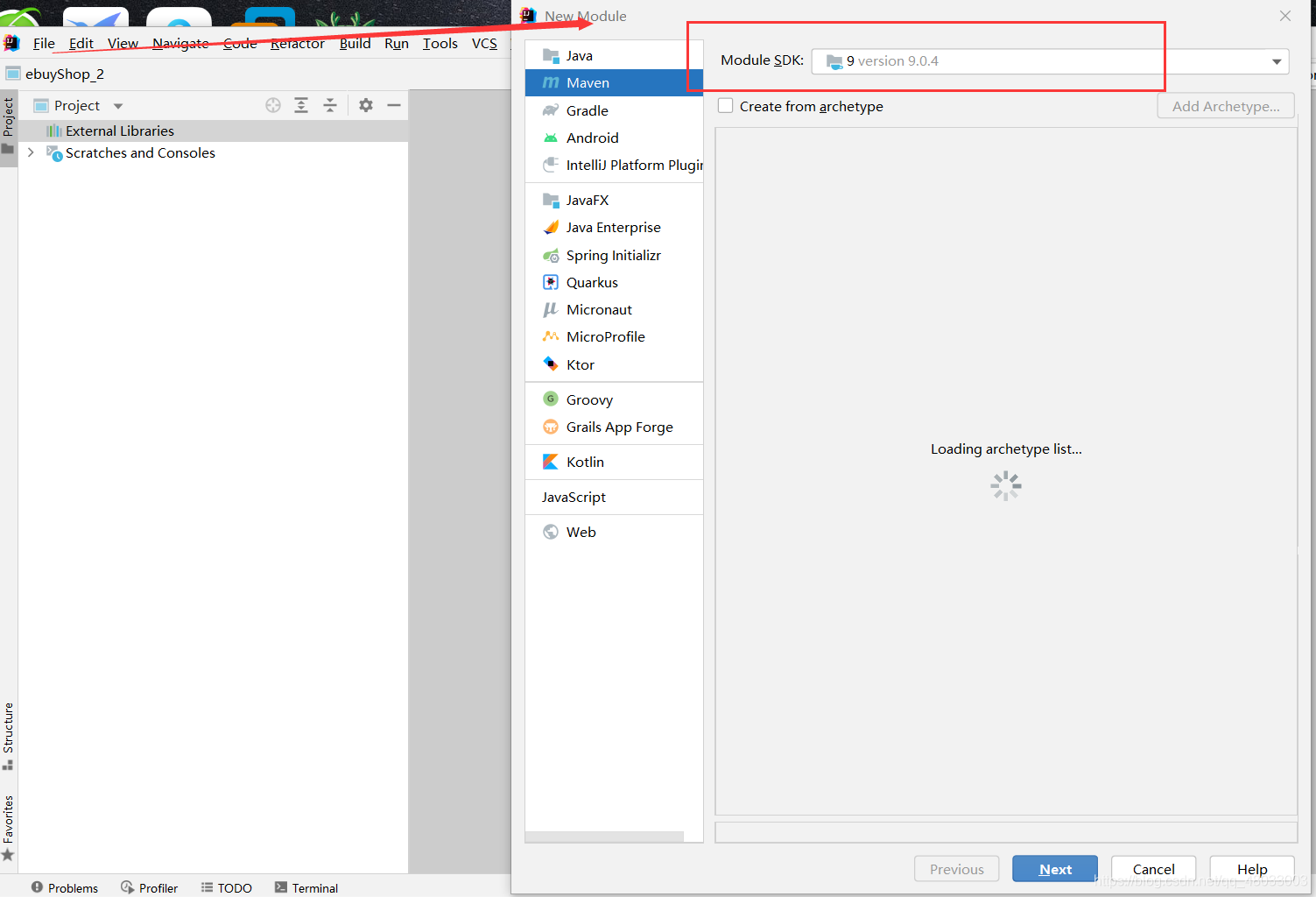The width and height of the screenshot is (1316, 897).
Task: Pick IntelliJ Platform Plugin module type
Action: click(x=614, y=165)
